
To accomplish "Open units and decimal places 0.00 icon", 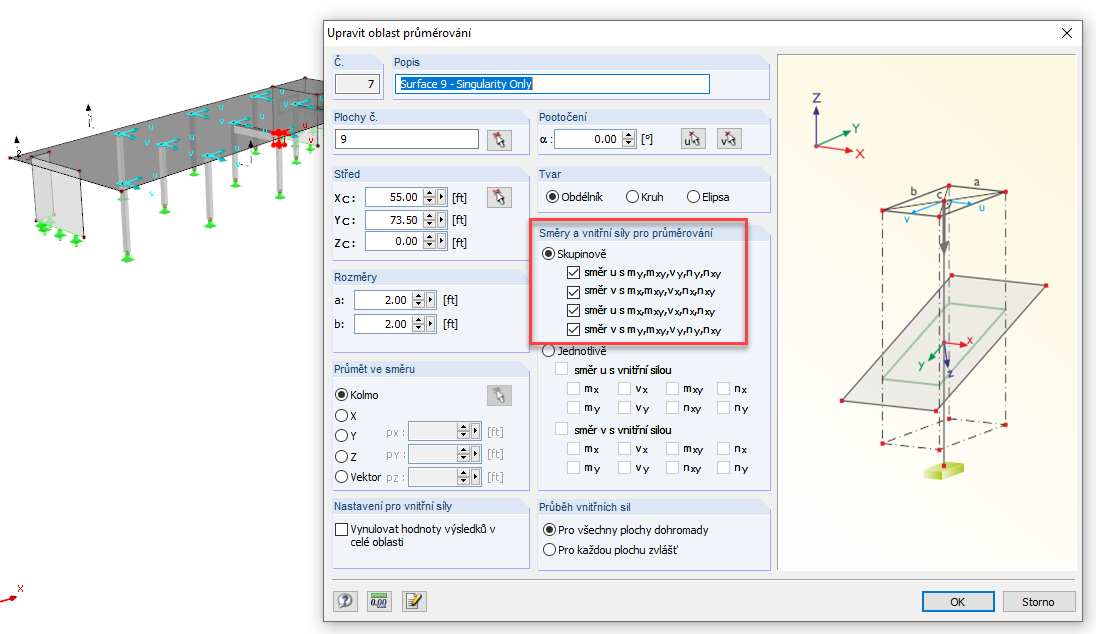I will coord(379,601).
